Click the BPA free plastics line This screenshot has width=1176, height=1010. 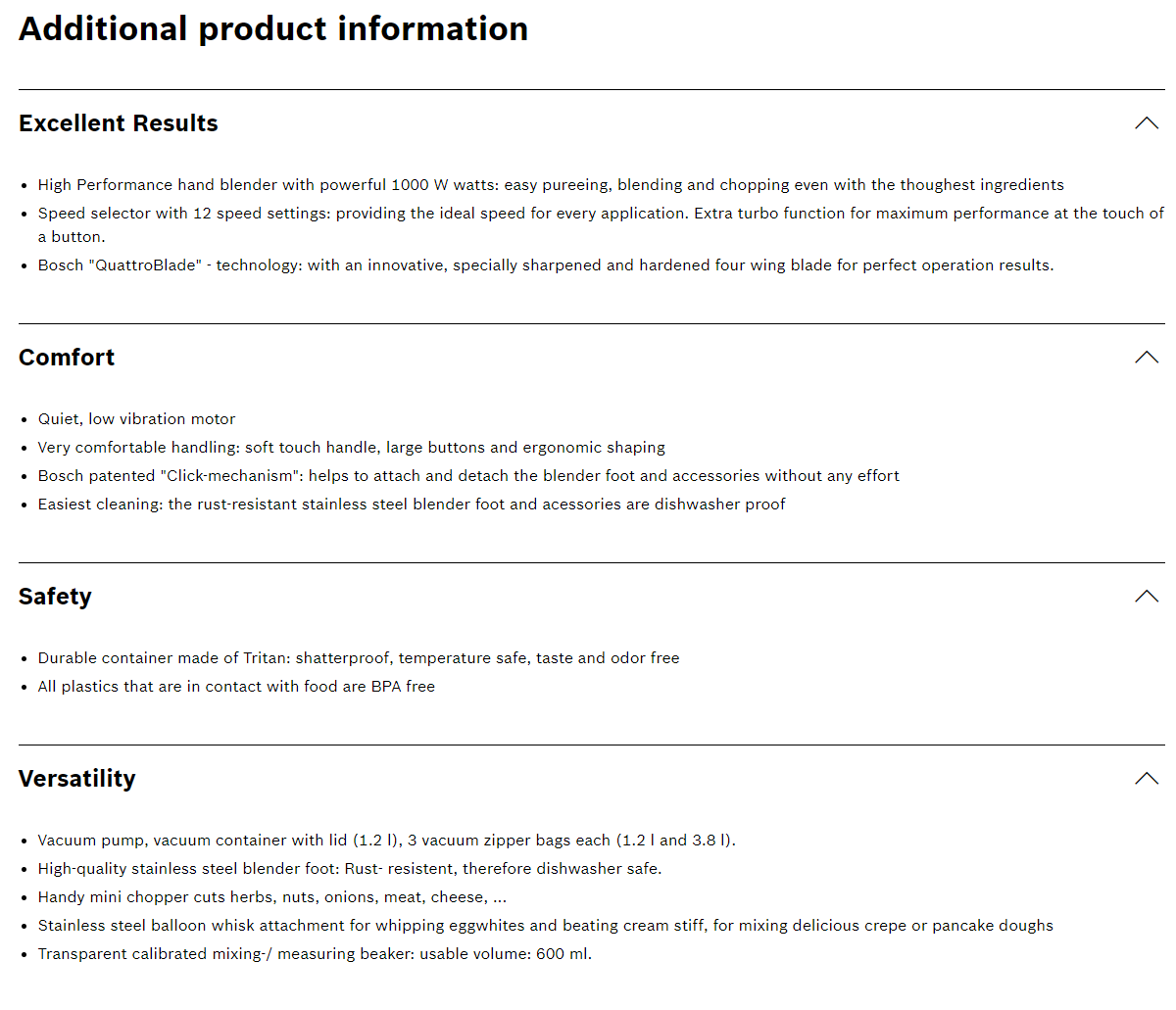click(x=236, y=687)
